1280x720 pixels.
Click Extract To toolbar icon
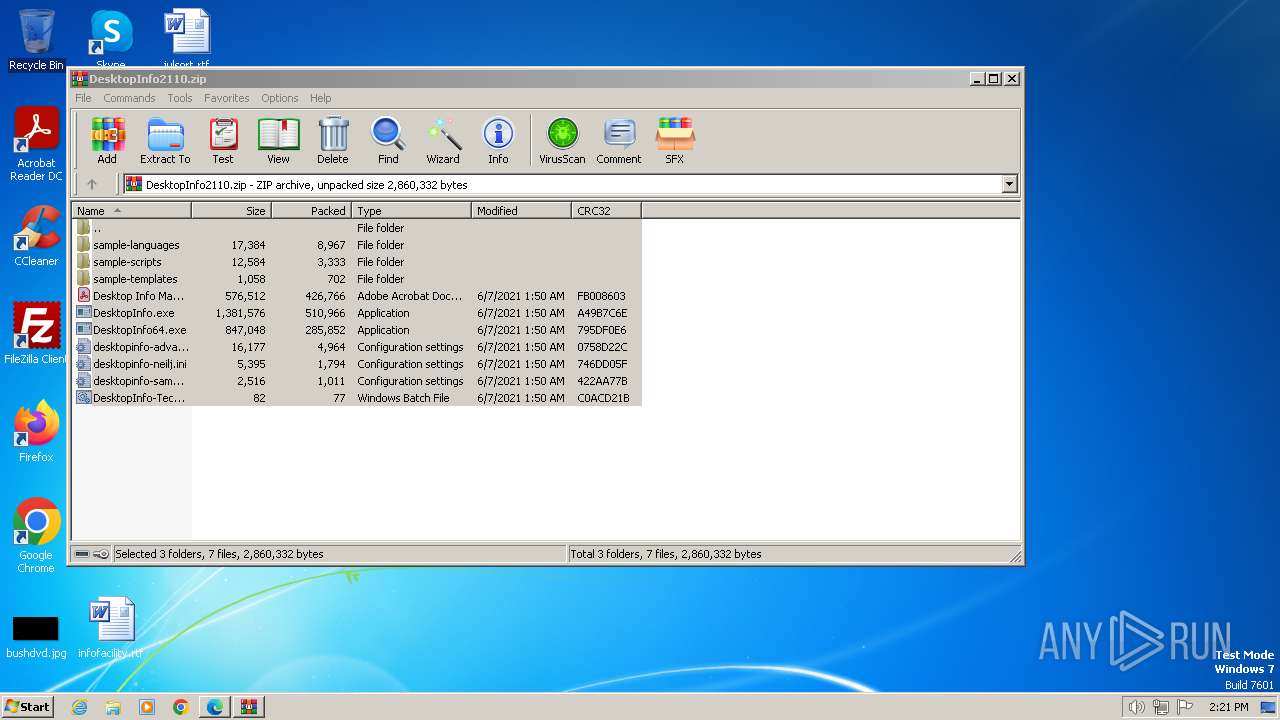pos(165,141)
